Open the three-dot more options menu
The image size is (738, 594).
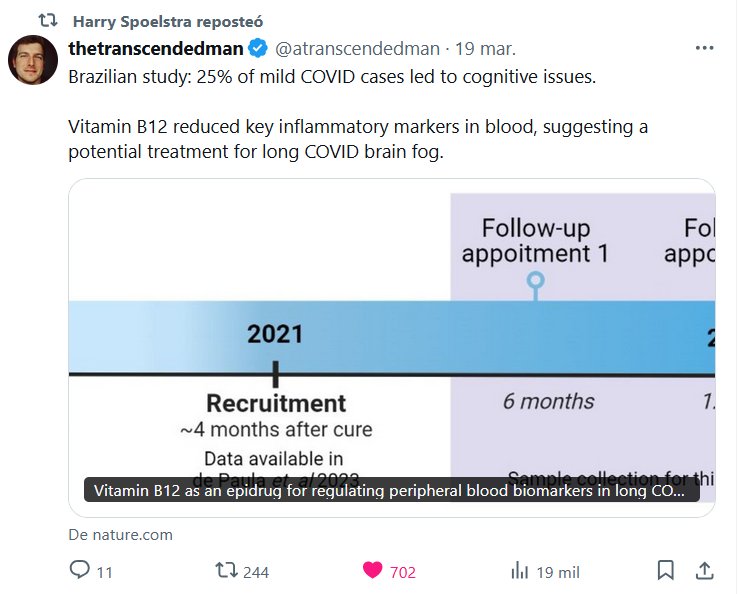pos(704,48)
